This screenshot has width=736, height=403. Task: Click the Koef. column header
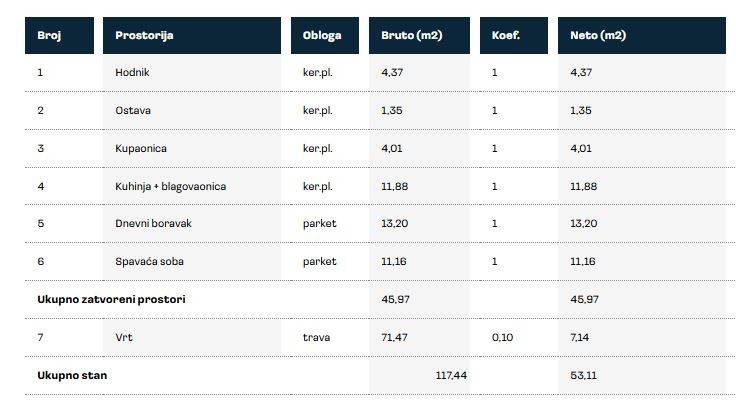(506, 36)
